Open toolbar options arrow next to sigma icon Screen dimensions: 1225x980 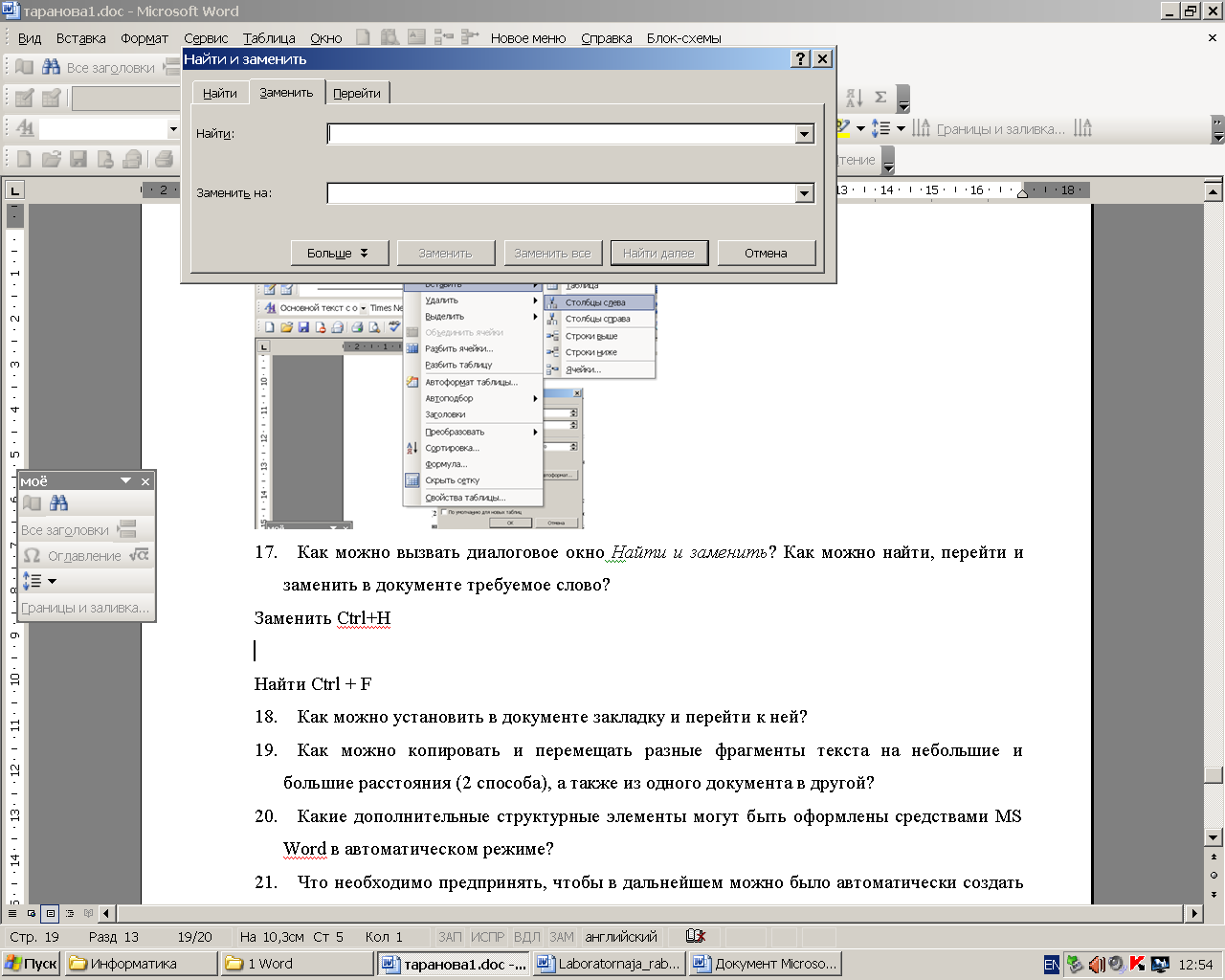pos(903,100)
